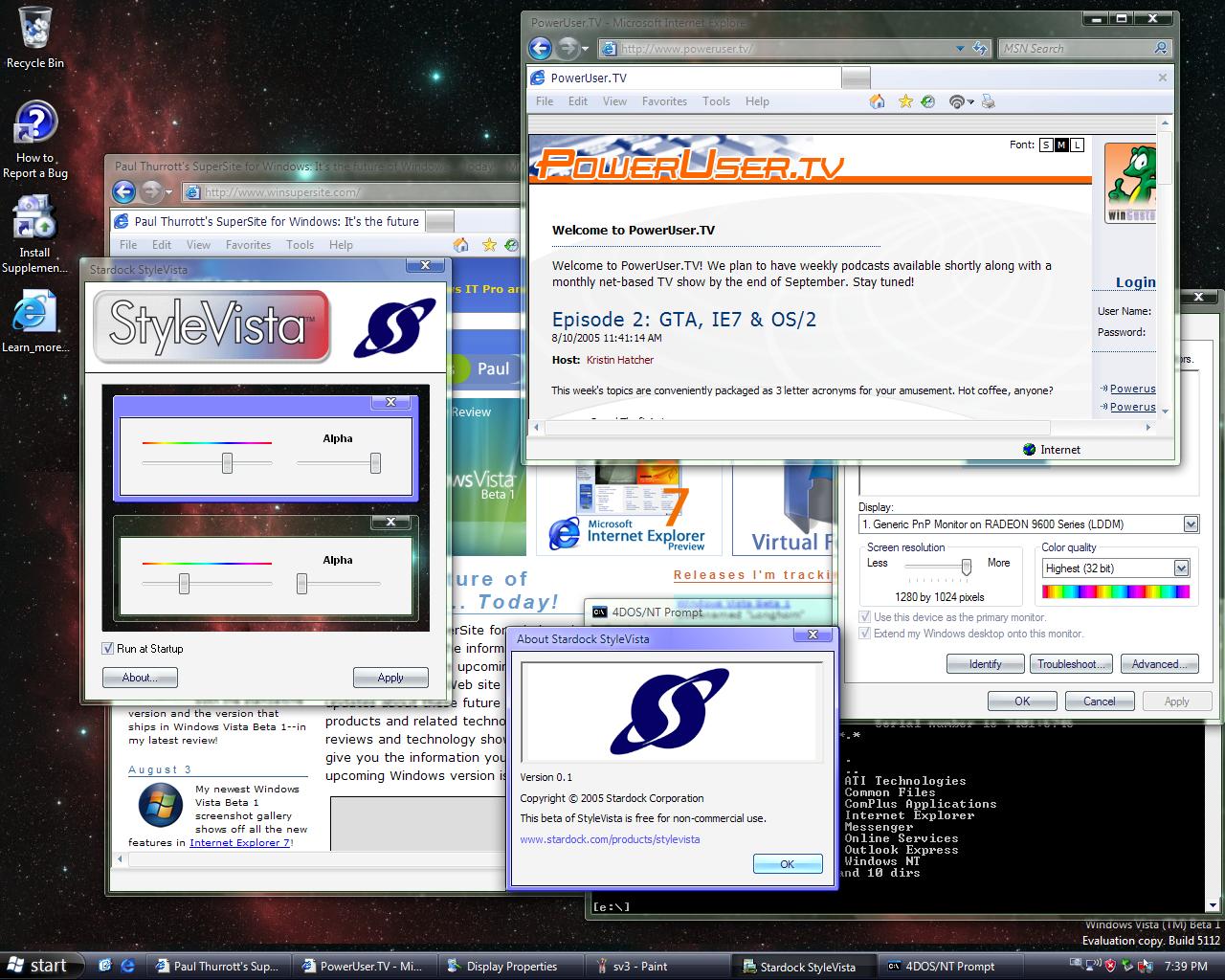Click About button in StyleVista
The height and width of the screenshot is (980, 1225).
click(x=140, y=678)
